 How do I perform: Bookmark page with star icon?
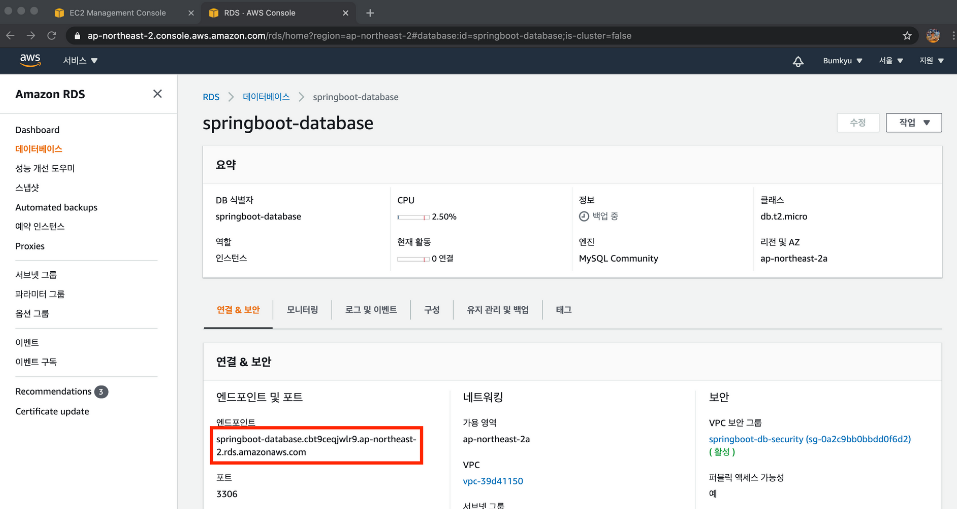pyautogui.click(x=907, y=35)
